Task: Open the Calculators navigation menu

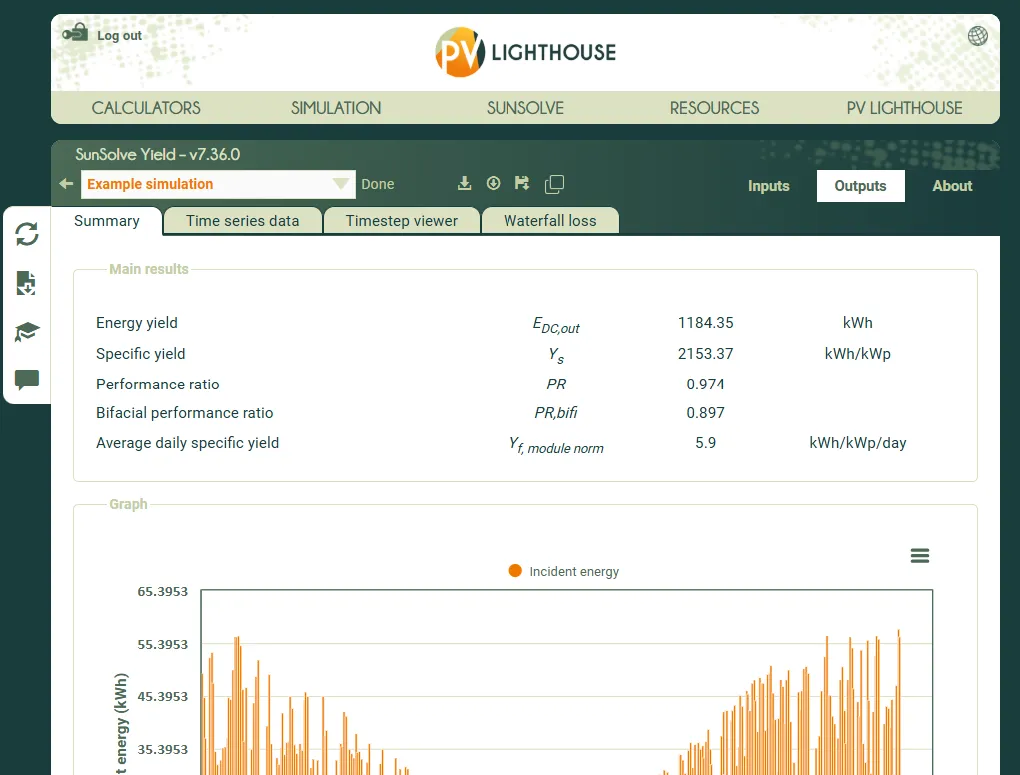Action: coord(146,108)
